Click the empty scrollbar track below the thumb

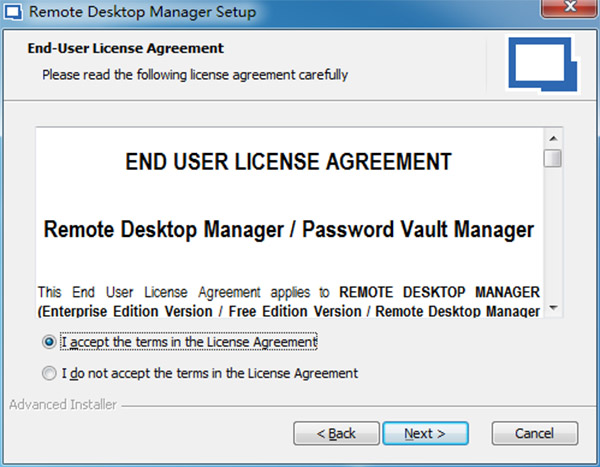[553, 240]
